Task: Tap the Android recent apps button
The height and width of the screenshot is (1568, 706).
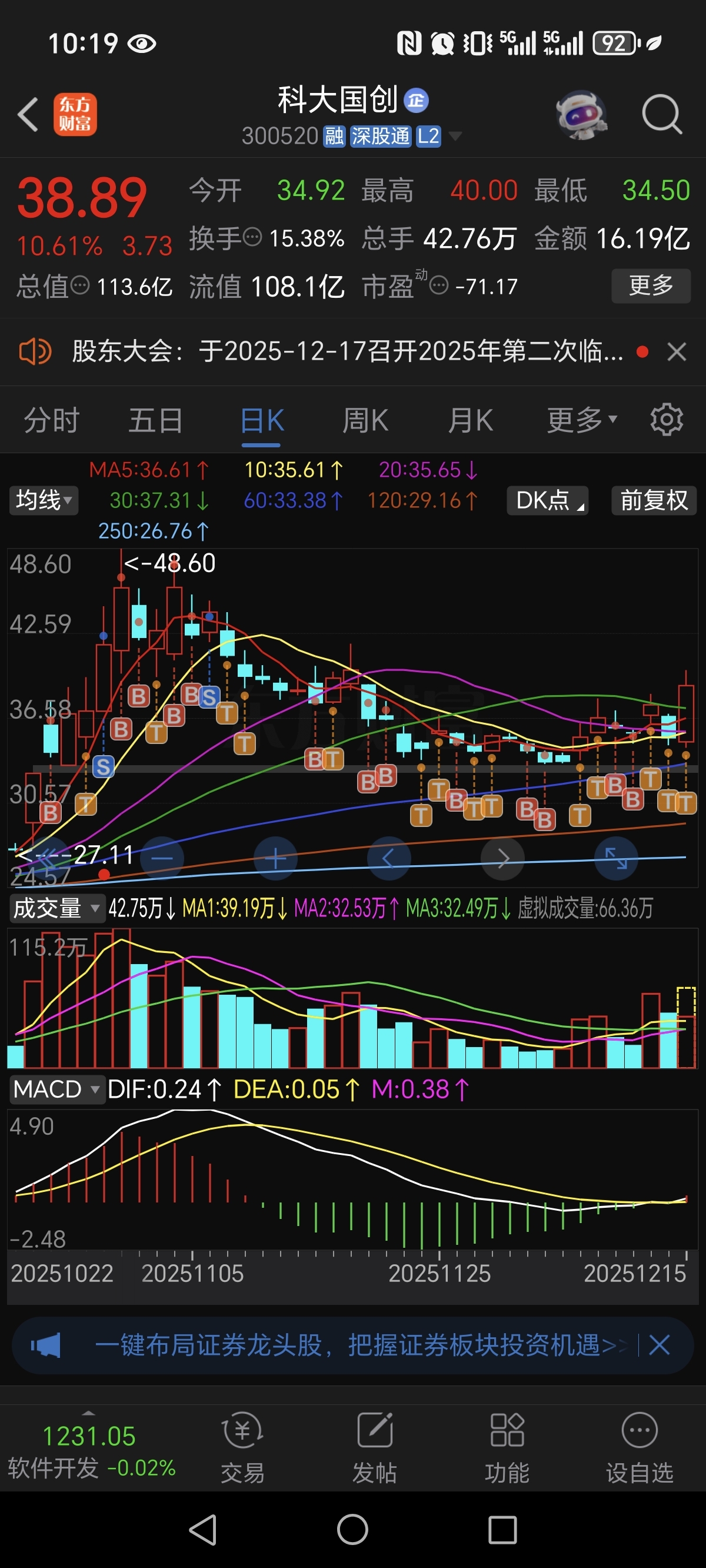Action: (x=502, y=1530)
